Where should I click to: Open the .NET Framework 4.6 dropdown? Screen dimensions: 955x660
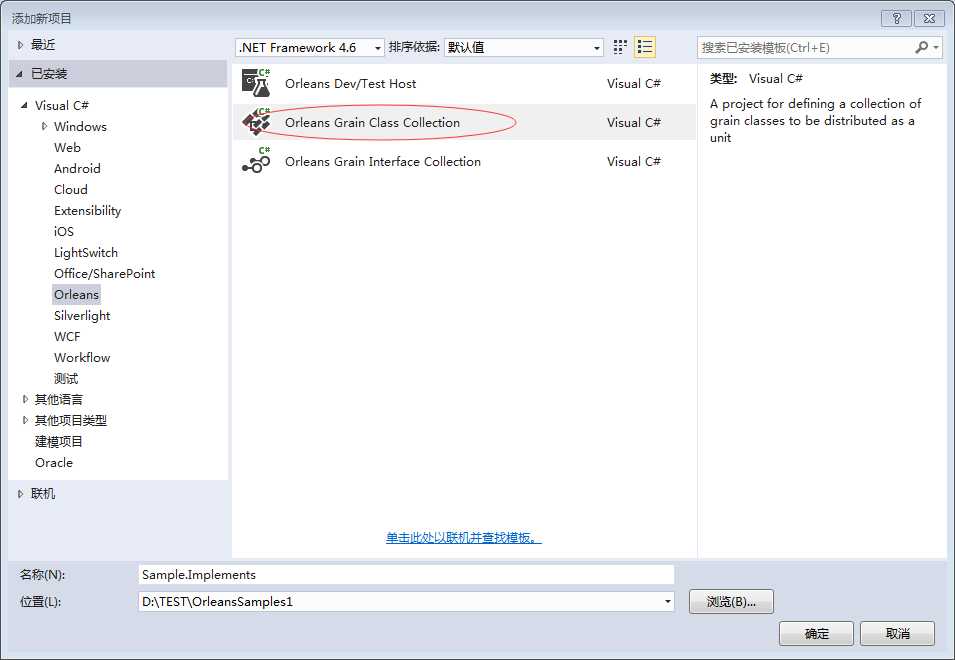(x=378, y=47)
